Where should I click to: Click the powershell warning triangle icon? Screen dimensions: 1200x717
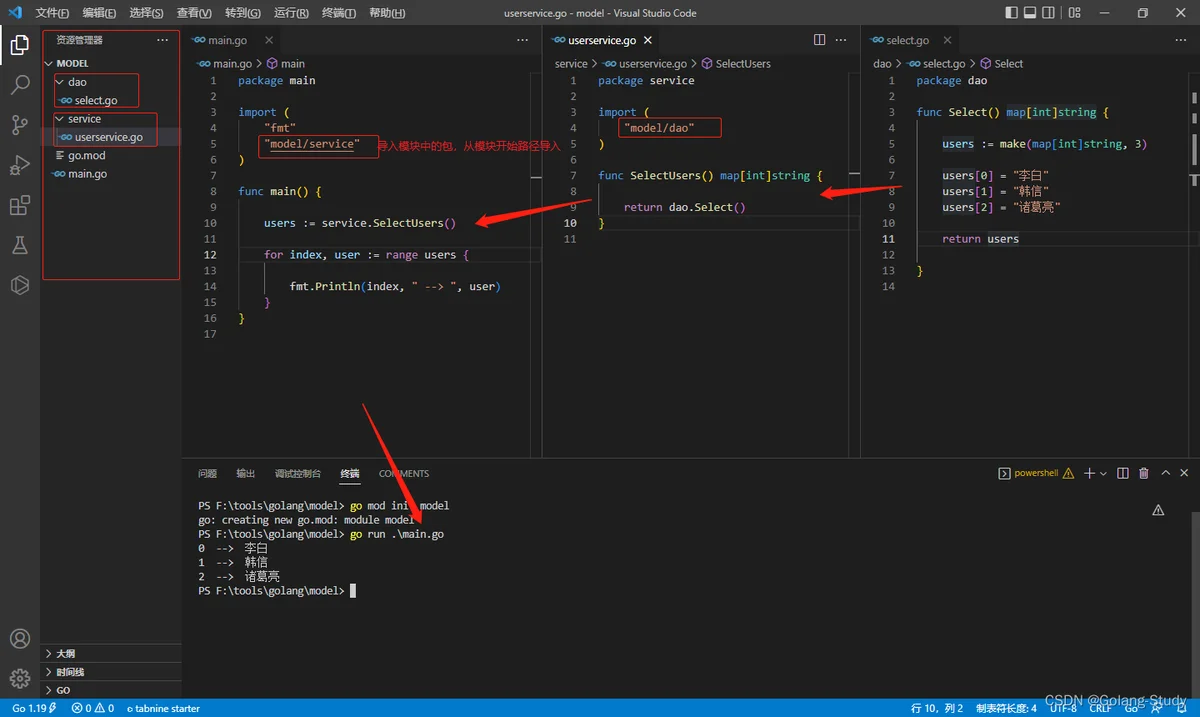point(1069,473)
